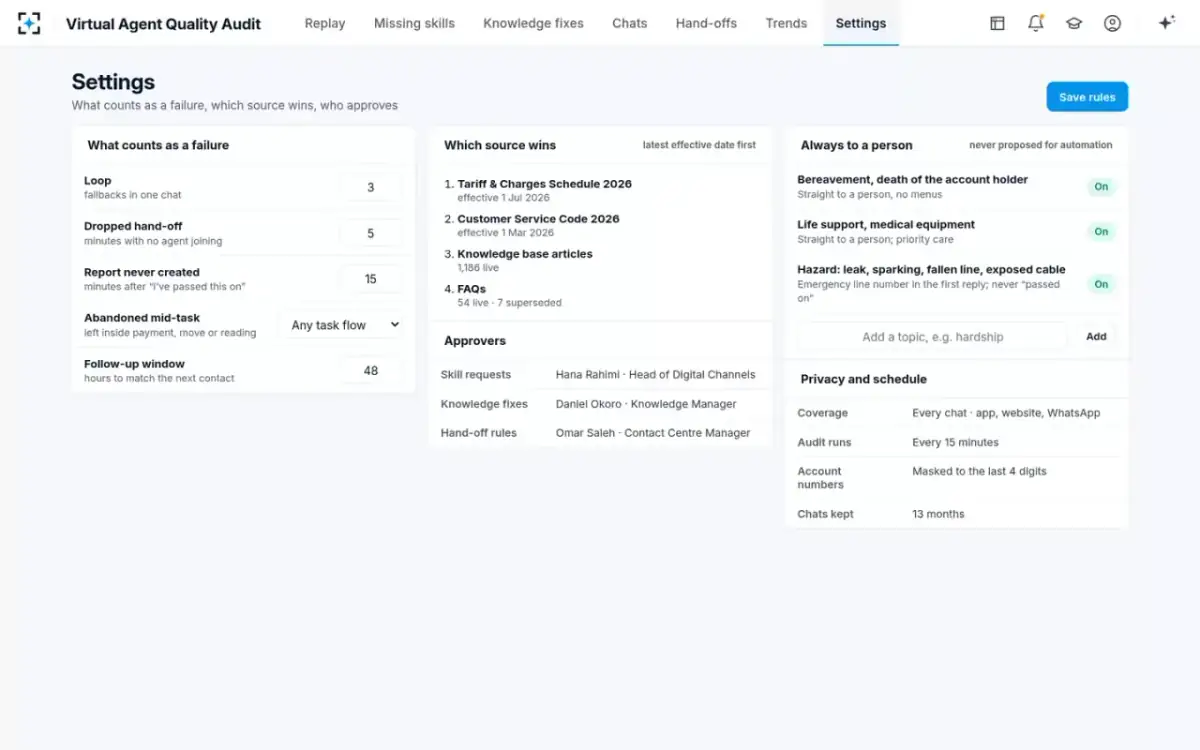Click the 'Always to a person' heading
The height and width of the screenshot is (750, 1200).
[x=856, y=145]
